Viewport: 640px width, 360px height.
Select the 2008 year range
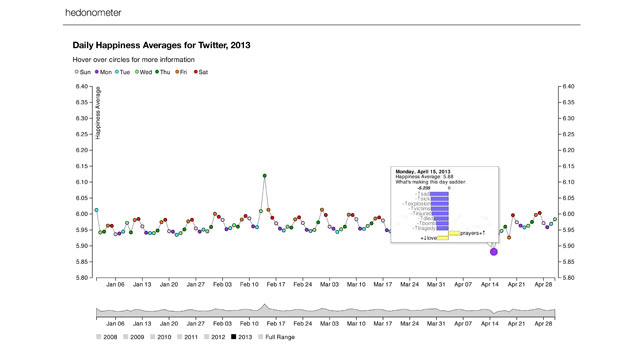point(107,337)
